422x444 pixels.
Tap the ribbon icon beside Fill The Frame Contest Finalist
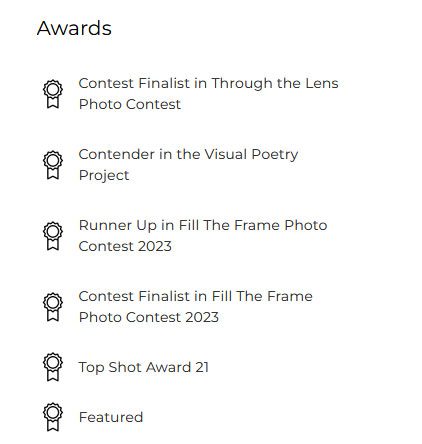[x=53, y=307]
